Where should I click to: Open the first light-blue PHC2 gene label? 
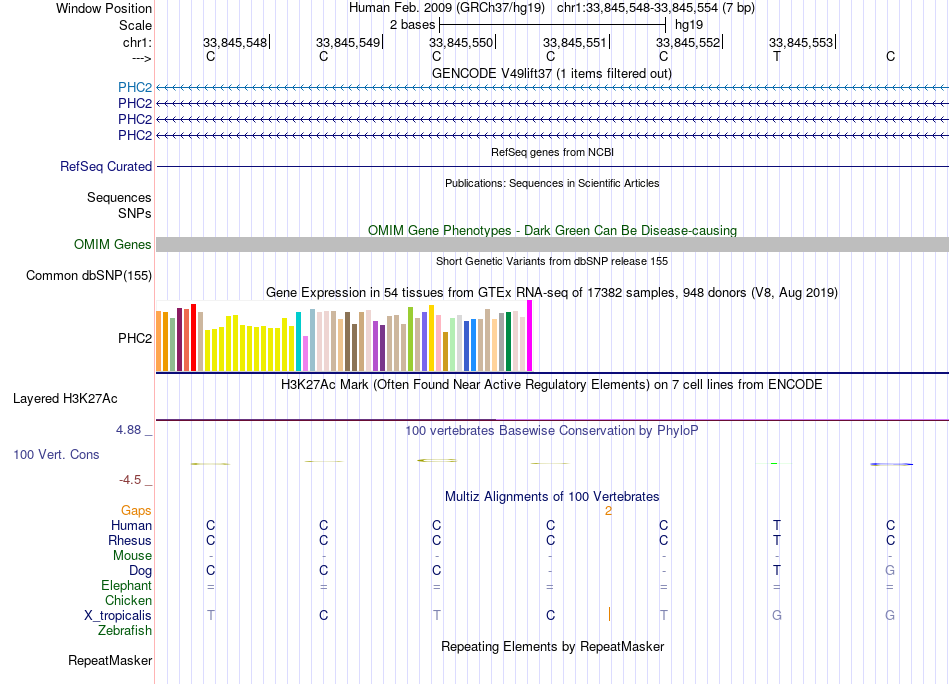(x=135, y=87)
